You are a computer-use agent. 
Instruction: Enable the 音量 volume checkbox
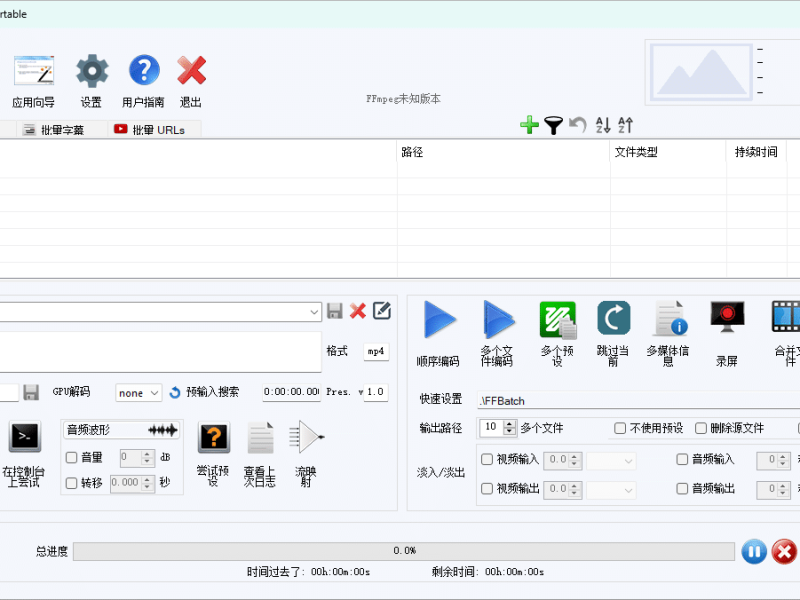(71, 457)
